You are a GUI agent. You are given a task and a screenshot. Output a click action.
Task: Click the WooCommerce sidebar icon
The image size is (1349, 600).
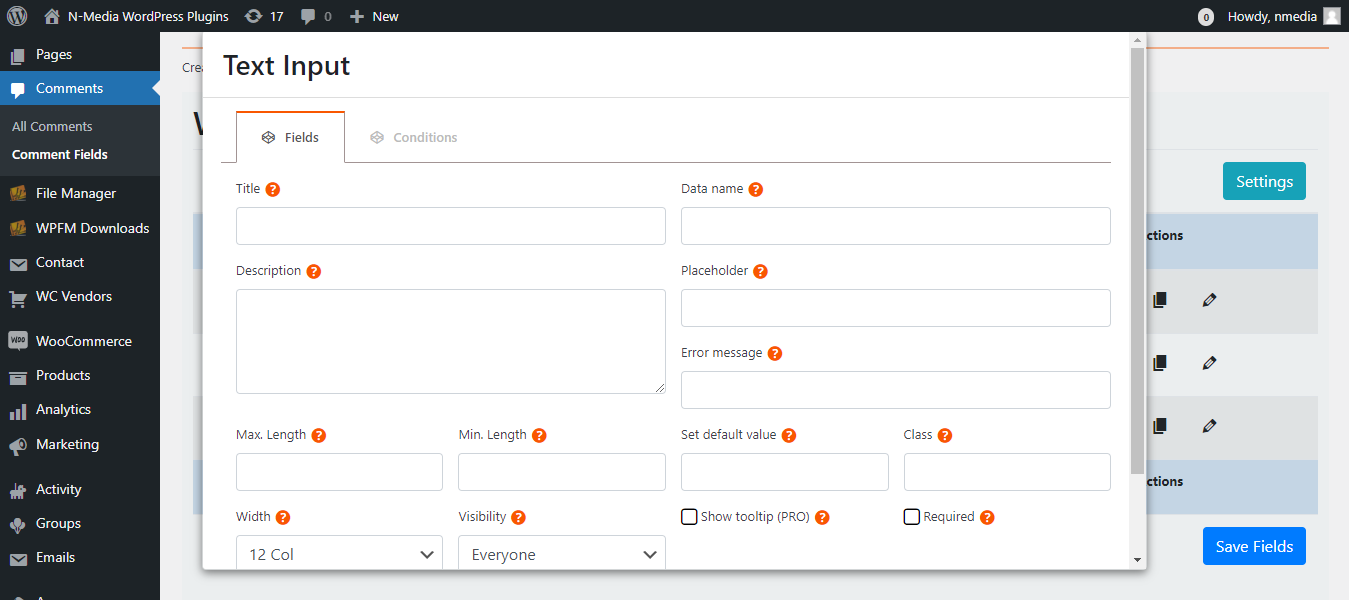tap(18, 341)
